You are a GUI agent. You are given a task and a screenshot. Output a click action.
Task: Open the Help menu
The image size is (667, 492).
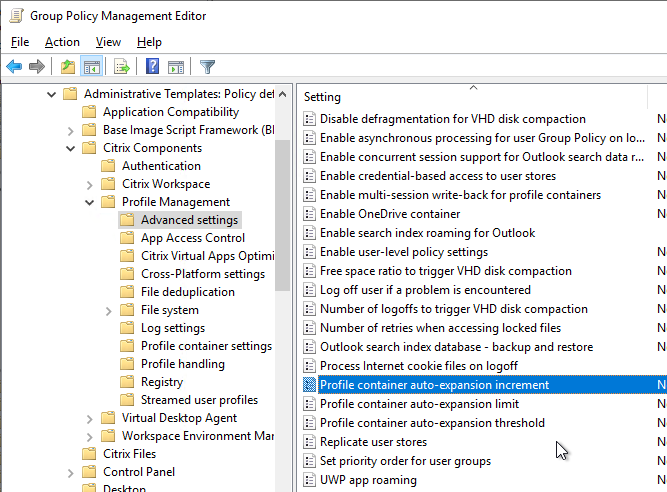click(149, 42)
